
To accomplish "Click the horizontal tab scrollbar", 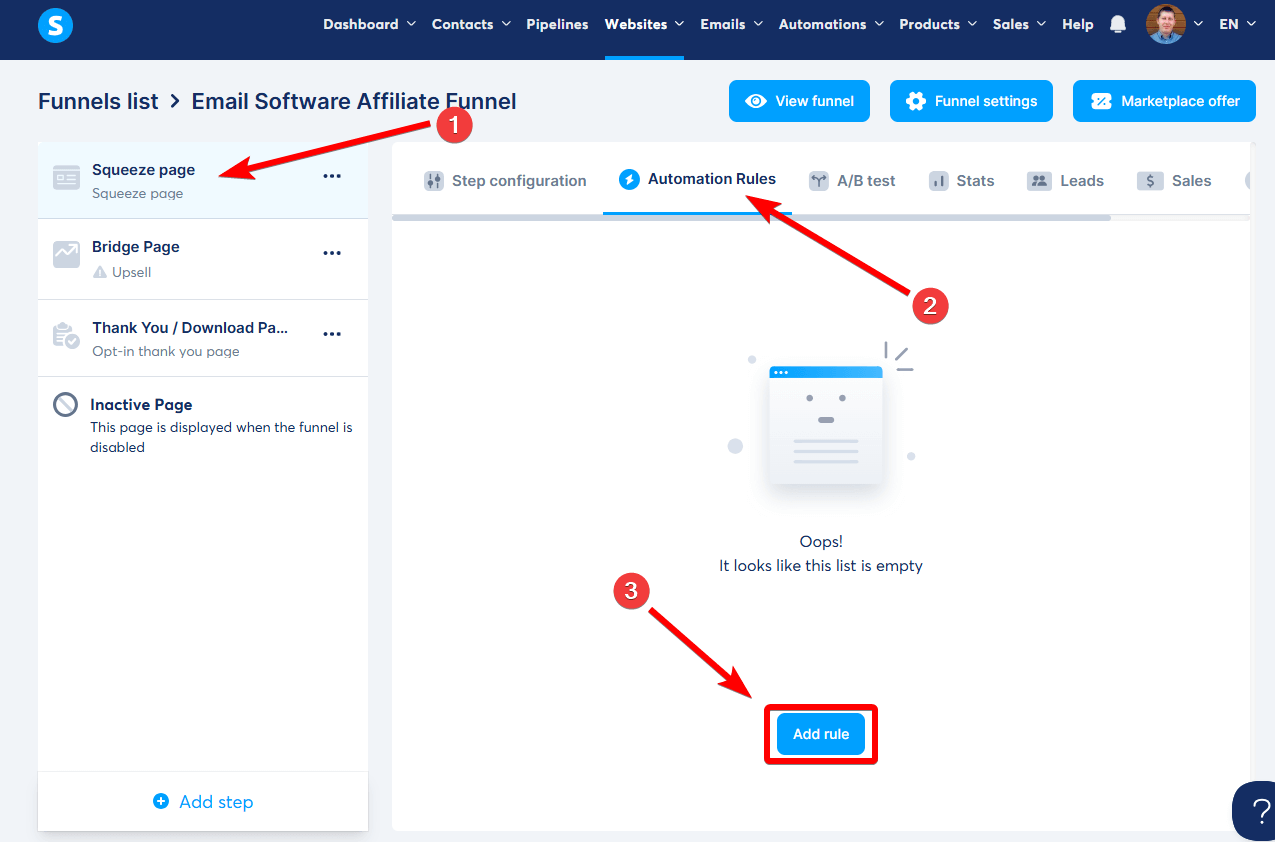I will pyautogui.click(x=751, y=217).
